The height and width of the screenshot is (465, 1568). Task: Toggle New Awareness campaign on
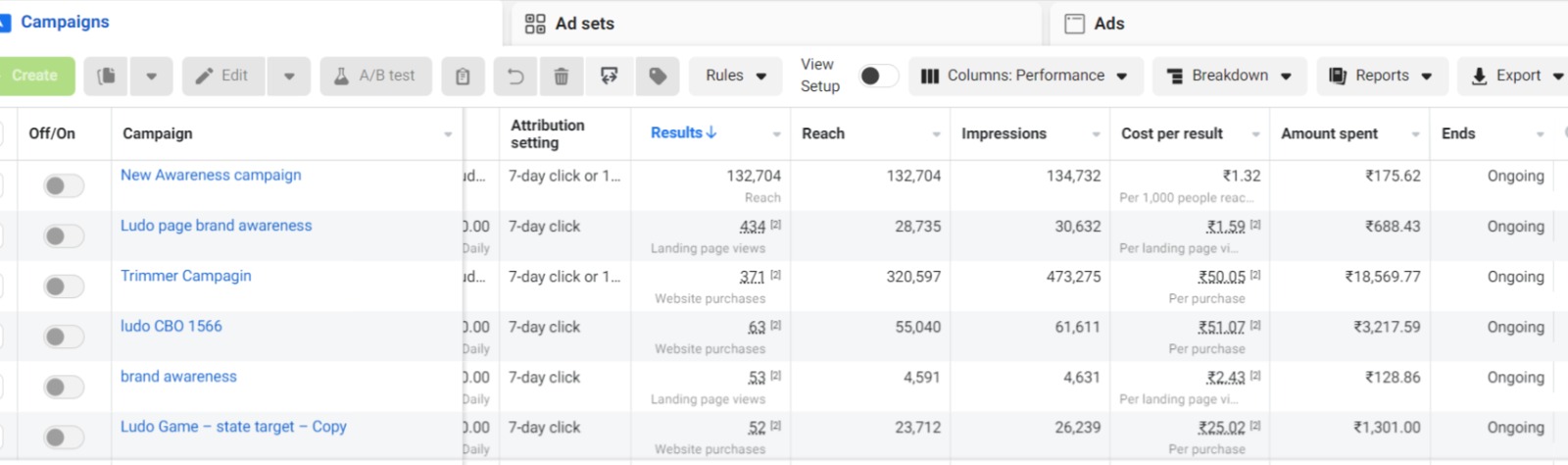click(x=63, y=185)
